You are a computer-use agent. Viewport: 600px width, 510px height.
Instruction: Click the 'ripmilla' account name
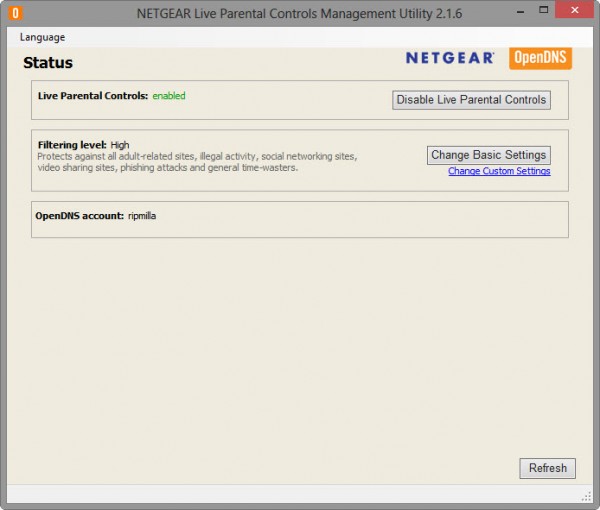142,216
